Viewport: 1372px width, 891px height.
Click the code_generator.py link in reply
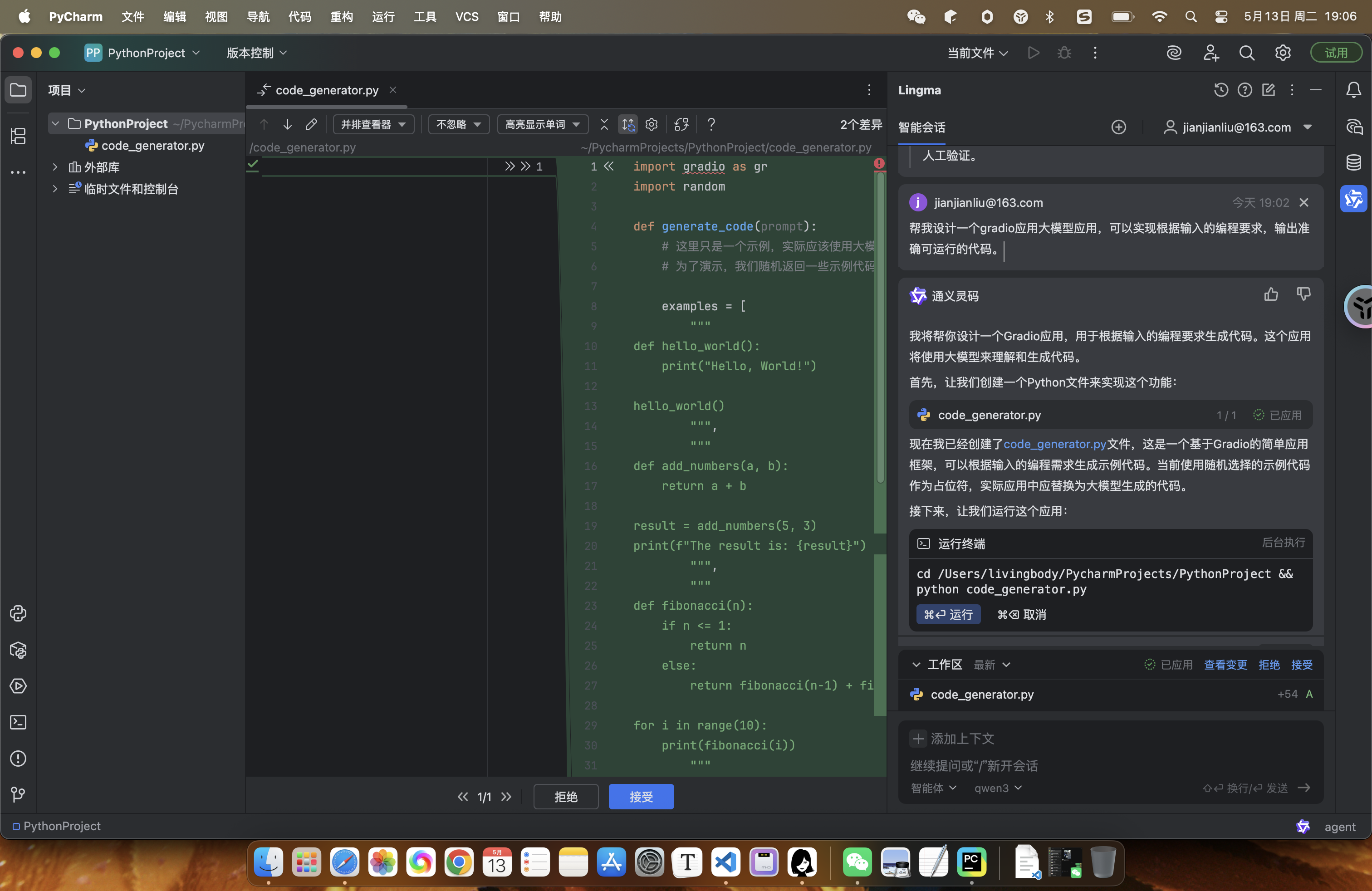click(1054, 444)
